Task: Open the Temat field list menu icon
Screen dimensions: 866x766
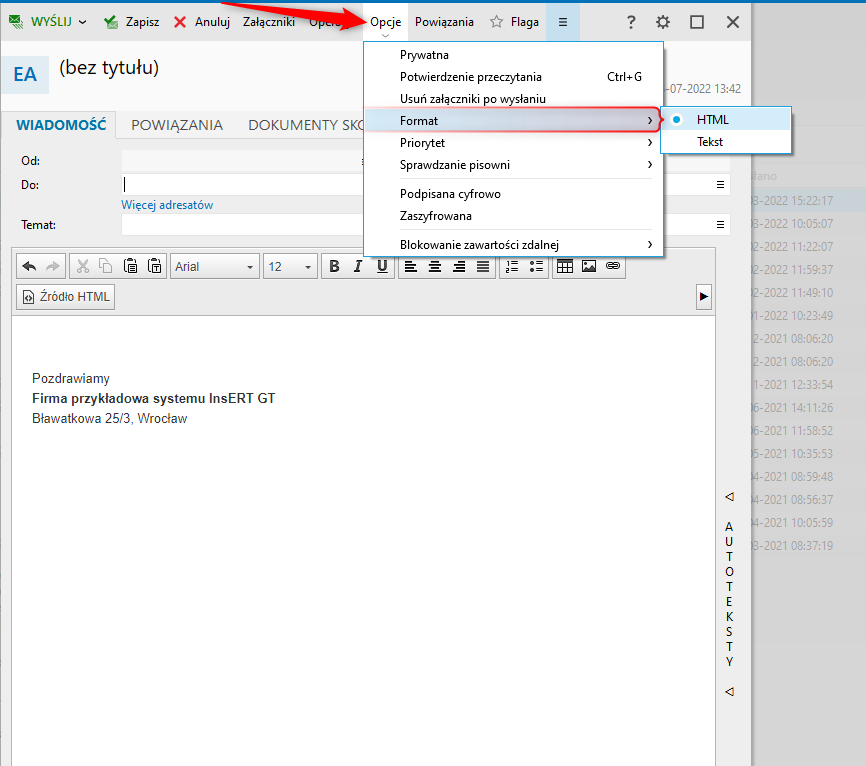Action: click(x=720, y=225)
